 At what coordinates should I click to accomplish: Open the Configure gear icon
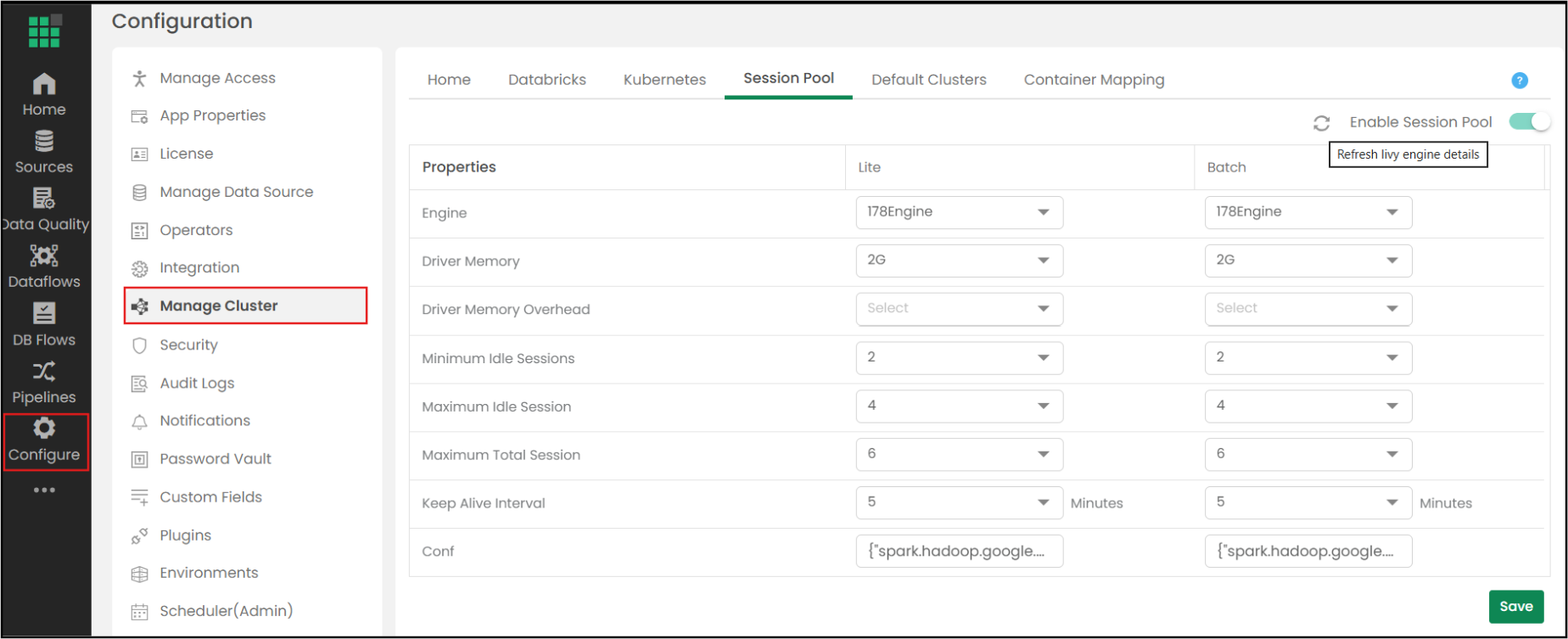pyautogui.click(x=44, y=440)
